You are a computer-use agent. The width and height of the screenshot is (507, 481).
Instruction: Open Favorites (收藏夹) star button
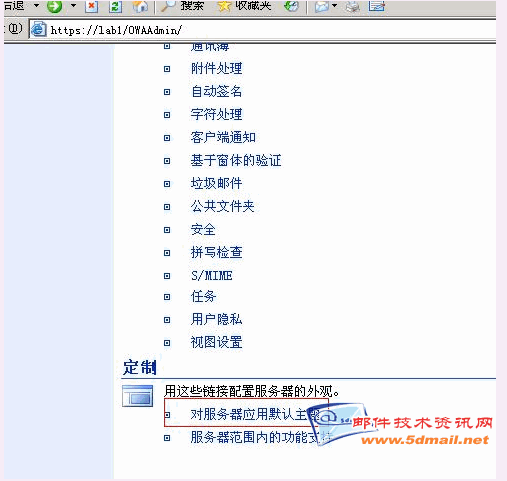pos(244,6)
